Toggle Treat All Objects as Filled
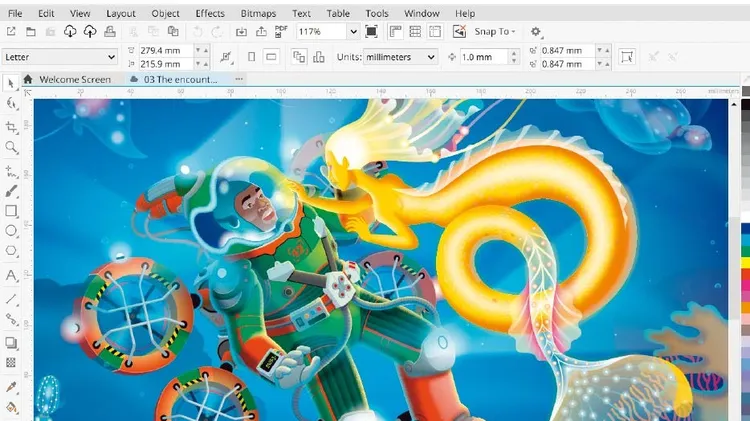The width and height of the screenshot is (750, 421). tap(627, 57)
